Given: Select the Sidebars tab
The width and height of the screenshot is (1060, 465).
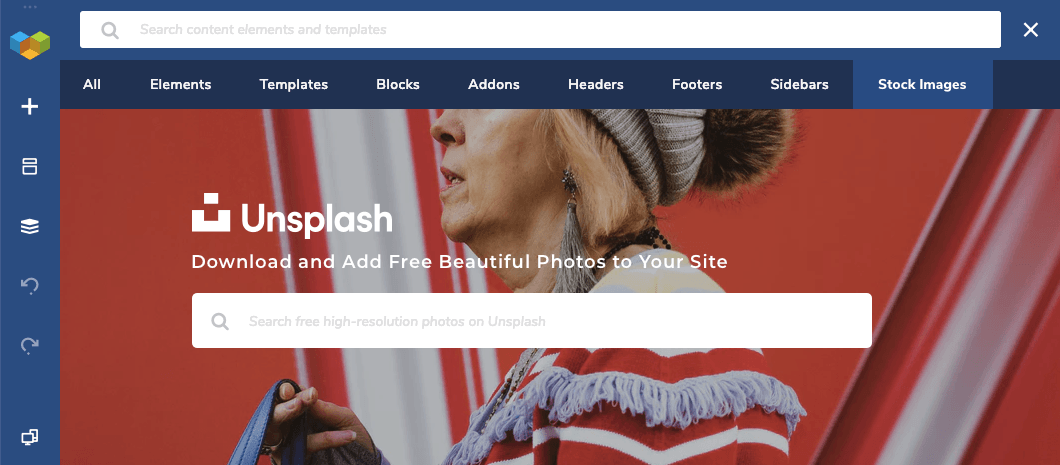Looking at the screenshot, I should coord(799,84).
